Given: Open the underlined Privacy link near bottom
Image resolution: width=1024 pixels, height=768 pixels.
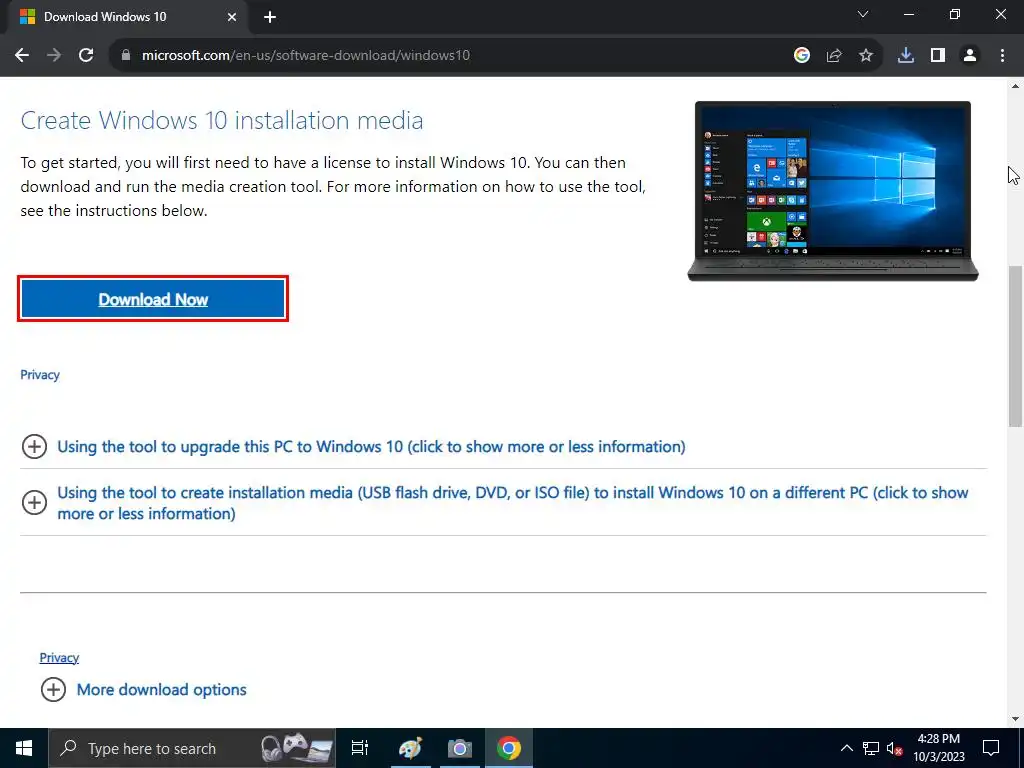Looking at the screenshot, I should [59, 658].
